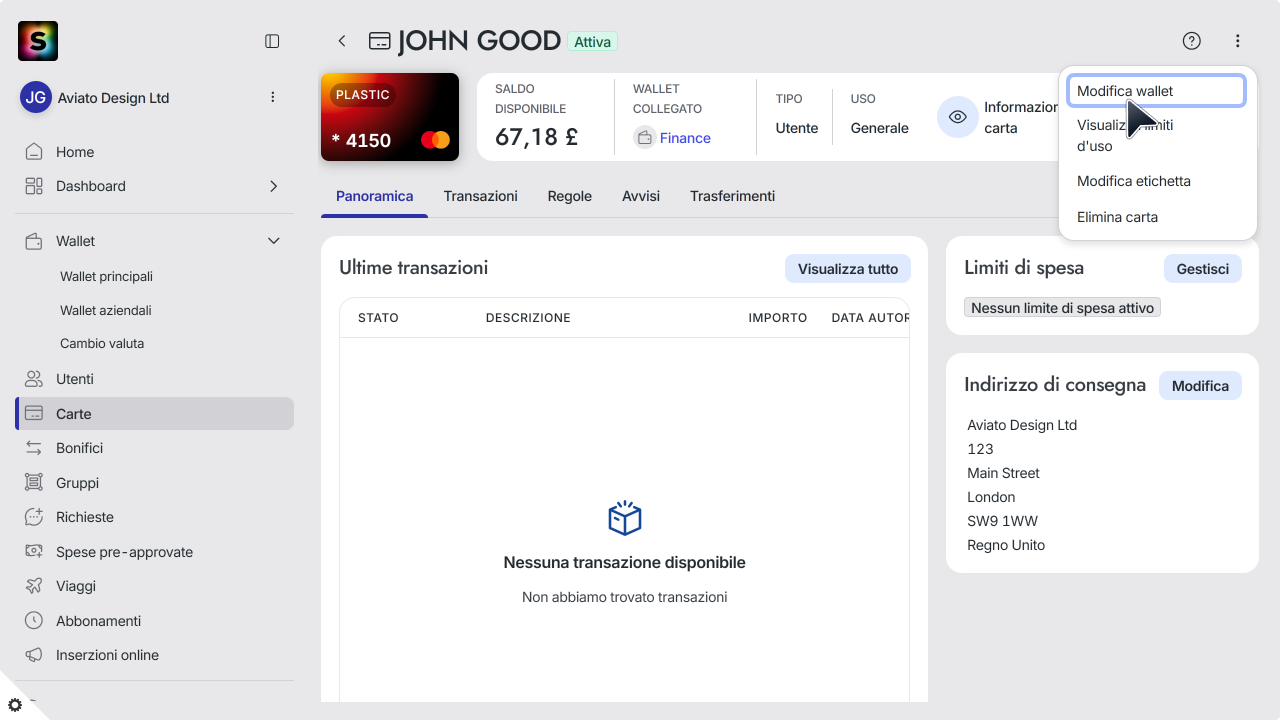Select Modifica wallet from the menu

pyautogui.click(x=1156, y=91)
